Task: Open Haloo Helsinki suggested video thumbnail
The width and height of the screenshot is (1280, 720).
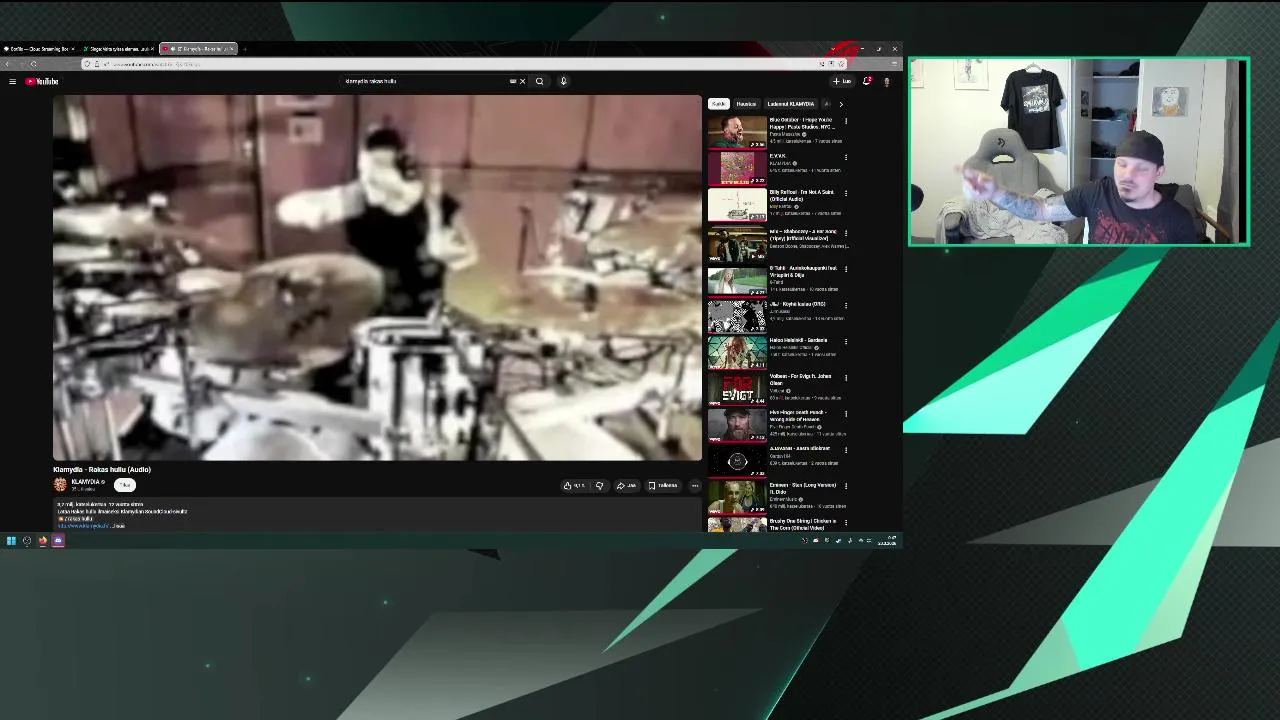Action: point(737,353)
